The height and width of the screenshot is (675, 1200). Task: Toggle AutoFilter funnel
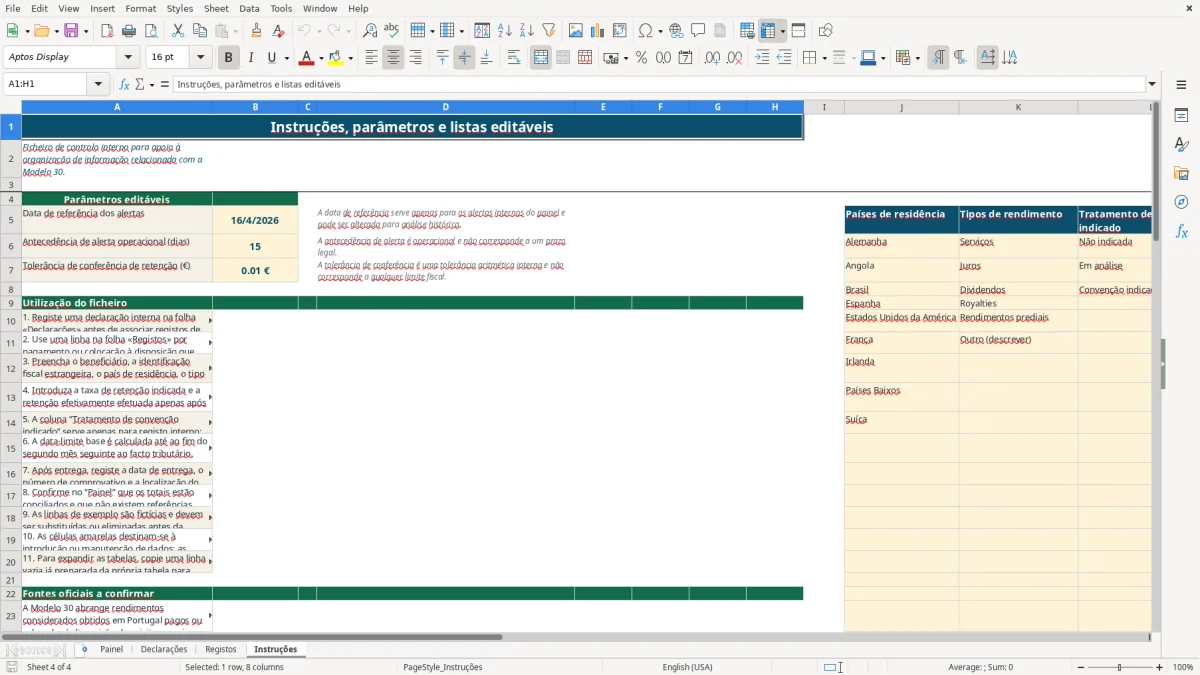pos(548,31)
